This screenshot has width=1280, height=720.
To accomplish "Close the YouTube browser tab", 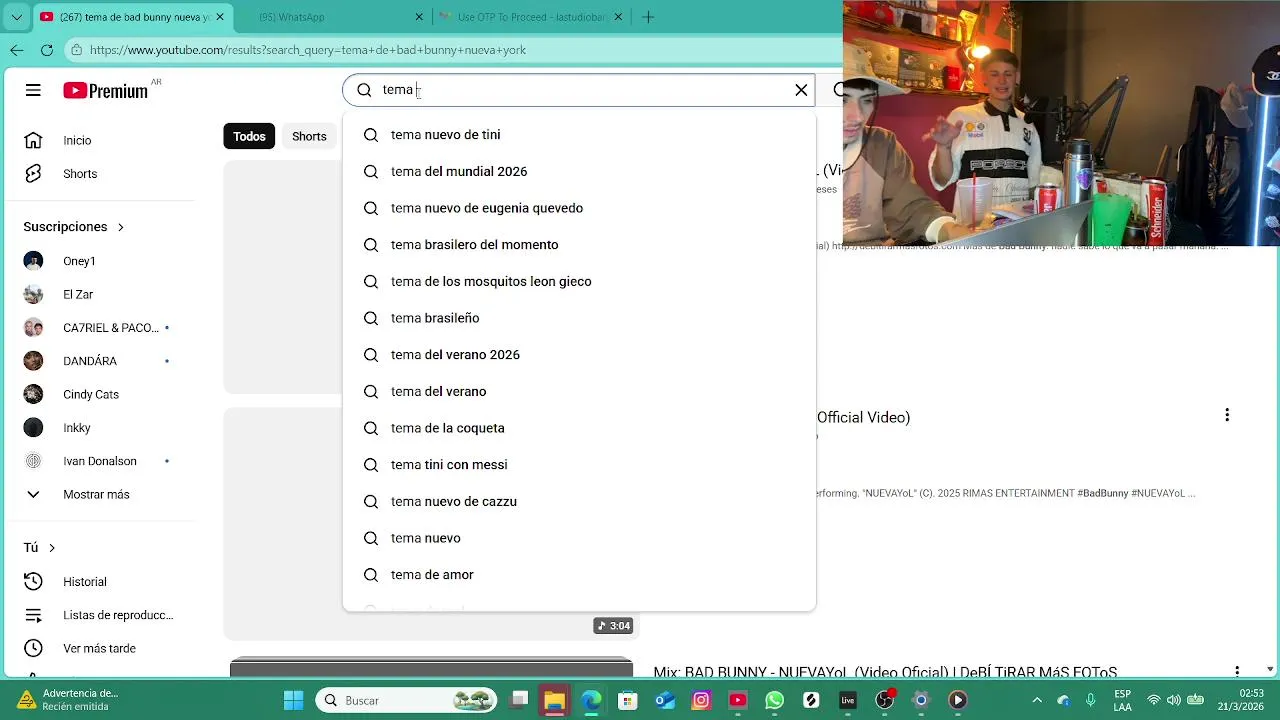I will tap(220, 17).
